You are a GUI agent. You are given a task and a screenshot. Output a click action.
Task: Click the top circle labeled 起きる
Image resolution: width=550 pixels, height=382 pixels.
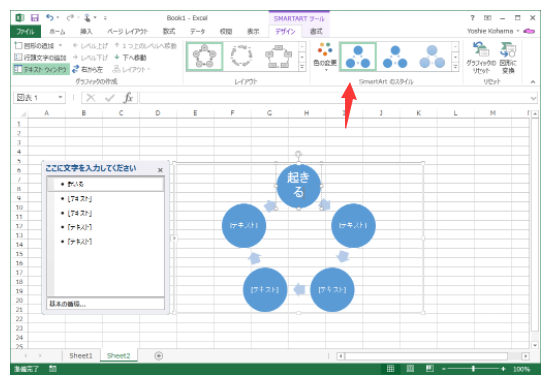299,186
